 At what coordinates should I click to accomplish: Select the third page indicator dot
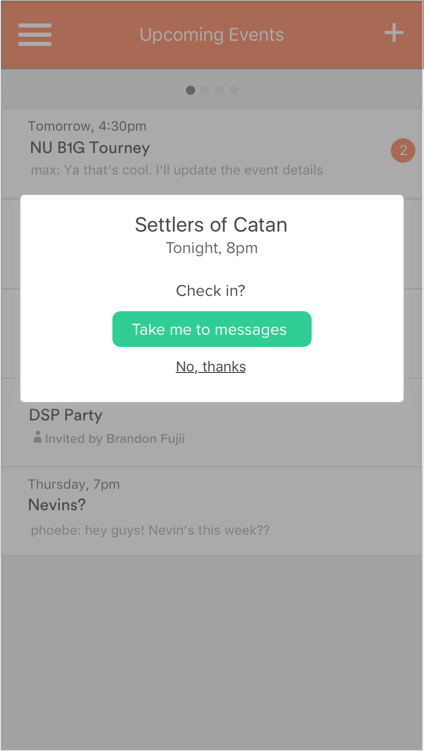pos(219,90)
